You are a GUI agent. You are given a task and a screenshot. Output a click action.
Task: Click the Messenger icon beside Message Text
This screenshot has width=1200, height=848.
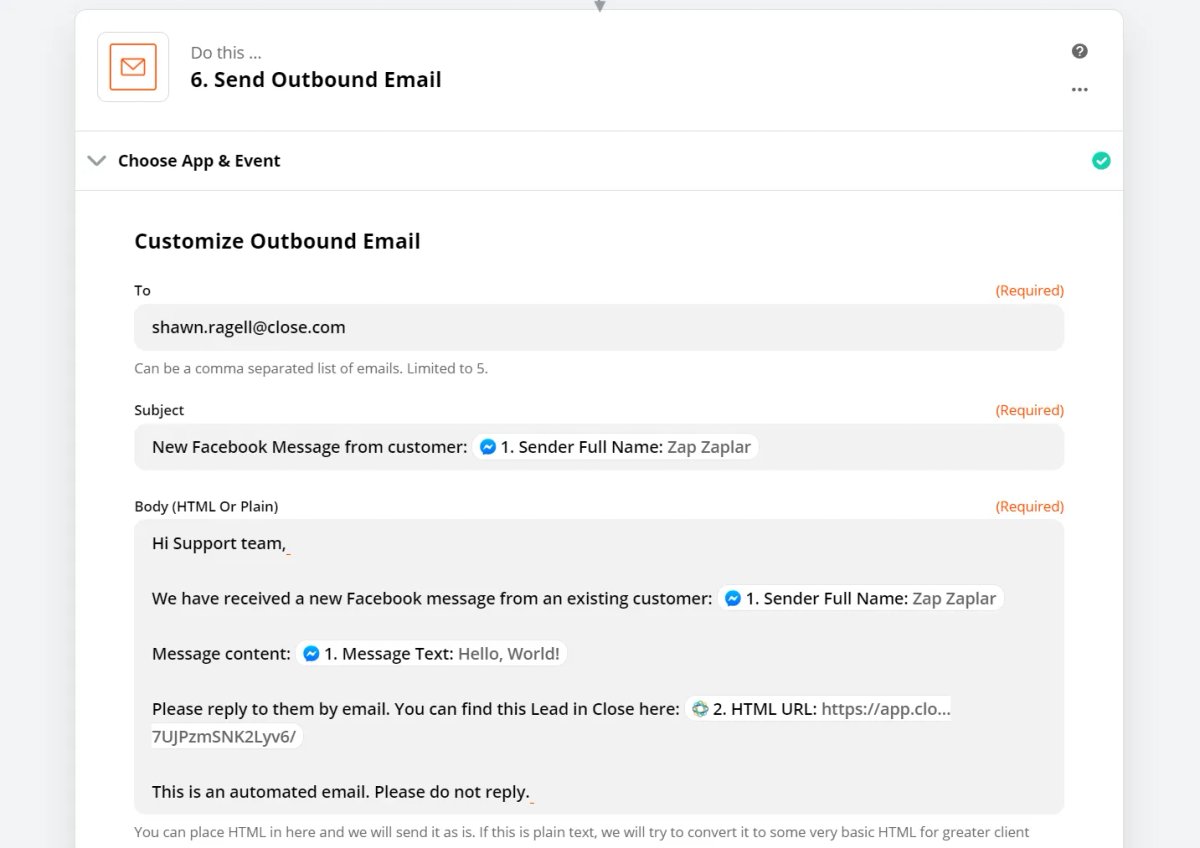(x=311, y=654)
